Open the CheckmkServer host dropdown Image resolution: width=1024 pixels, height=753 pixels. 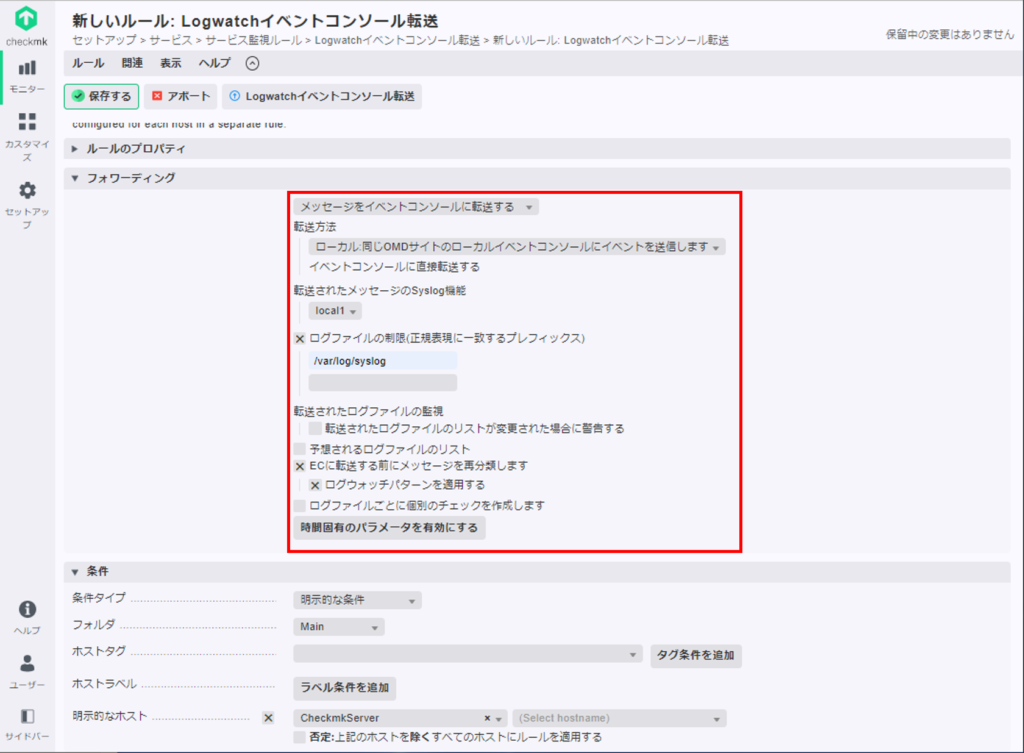[x=400, y=718]
